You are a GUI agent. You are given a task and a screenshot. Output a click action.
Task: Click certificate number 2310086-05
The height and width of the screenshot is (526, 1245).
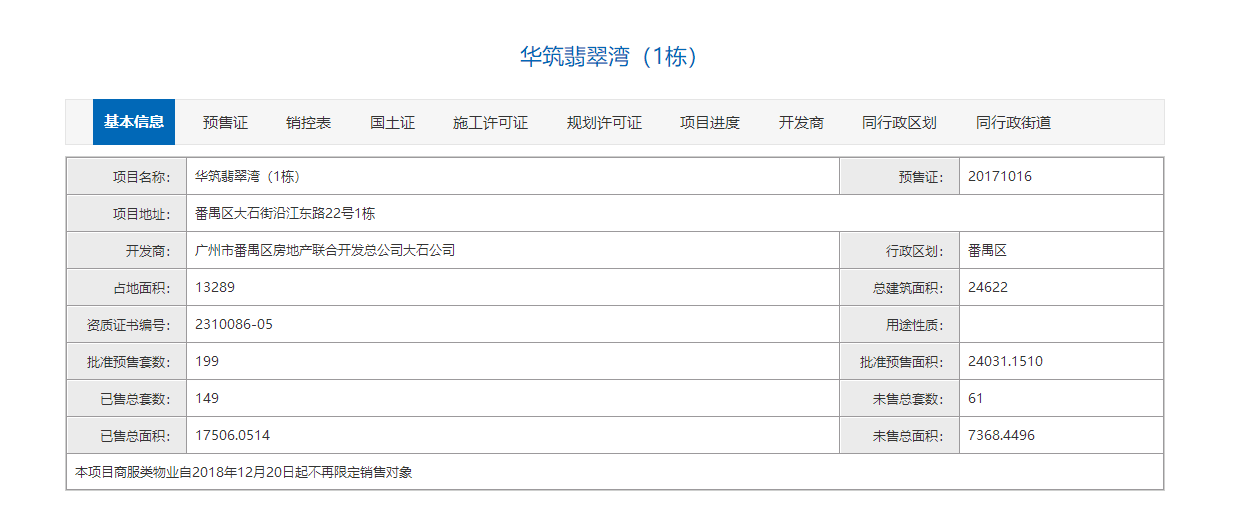click(x=234, y=324)
